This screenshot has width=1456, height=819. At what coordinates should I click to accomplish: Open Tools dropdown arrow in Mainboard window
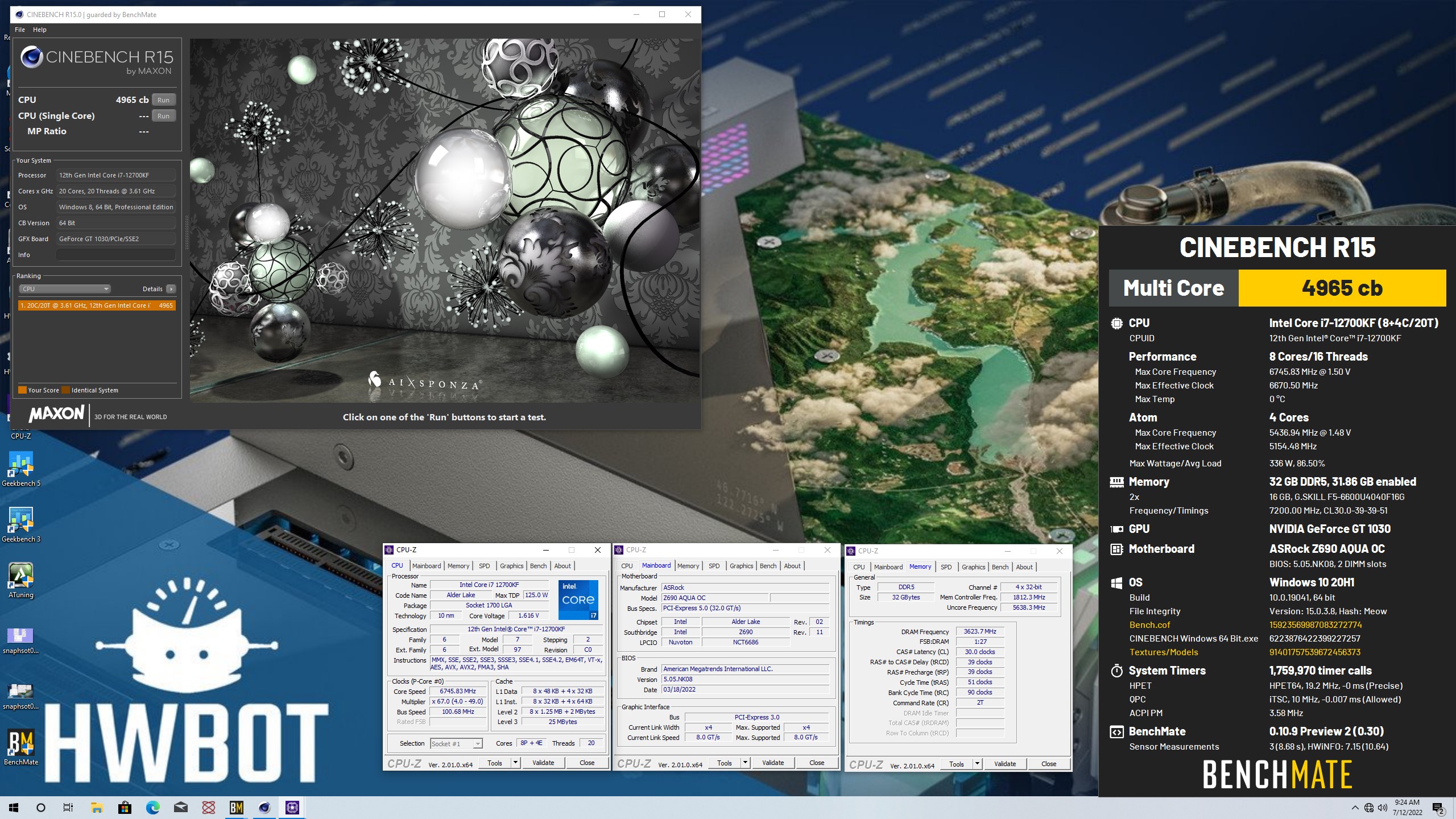tap(746, 763)
